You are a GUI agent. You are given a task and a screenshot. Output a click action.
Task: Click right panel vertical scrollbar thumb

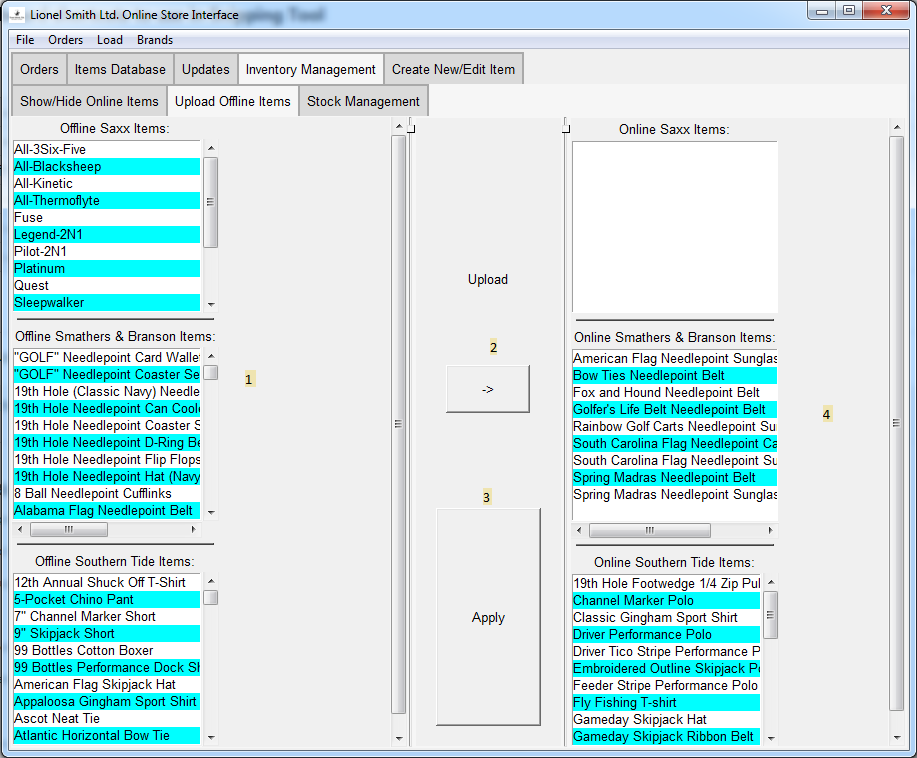[x=897, y=423]
